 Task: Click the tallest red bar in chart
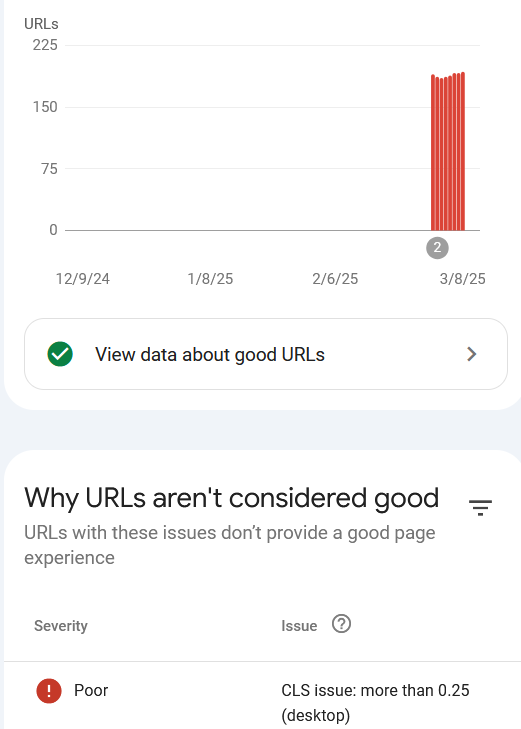point(463,151)
